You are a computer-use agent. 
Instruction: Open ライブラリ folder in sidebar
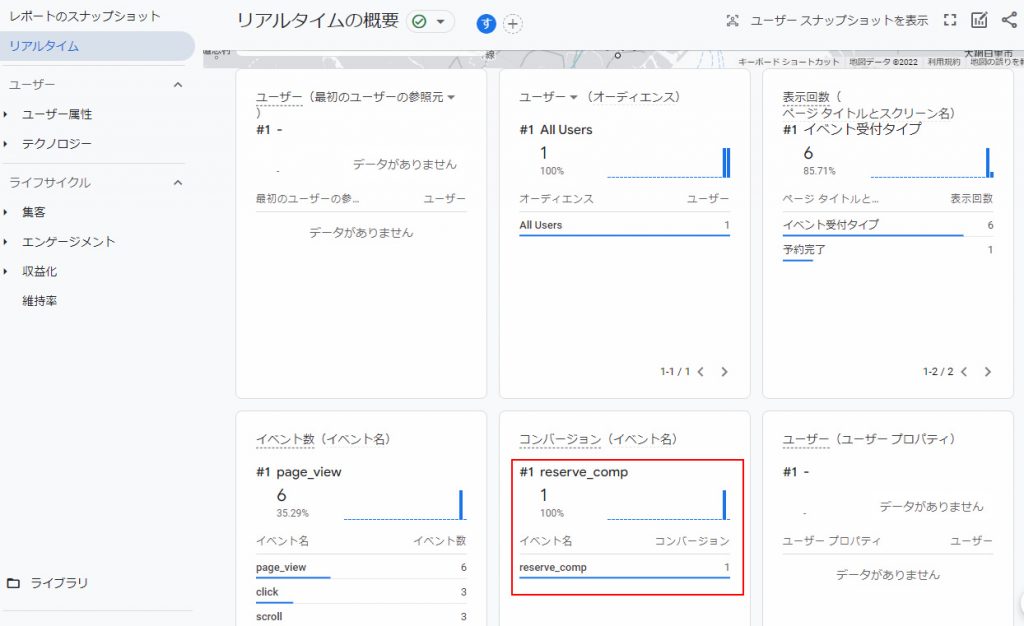pos(60,583)
